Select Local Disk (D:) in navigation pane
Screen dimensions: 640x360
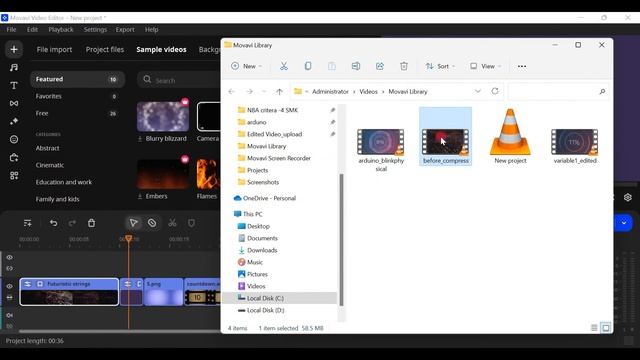point(265,310)
